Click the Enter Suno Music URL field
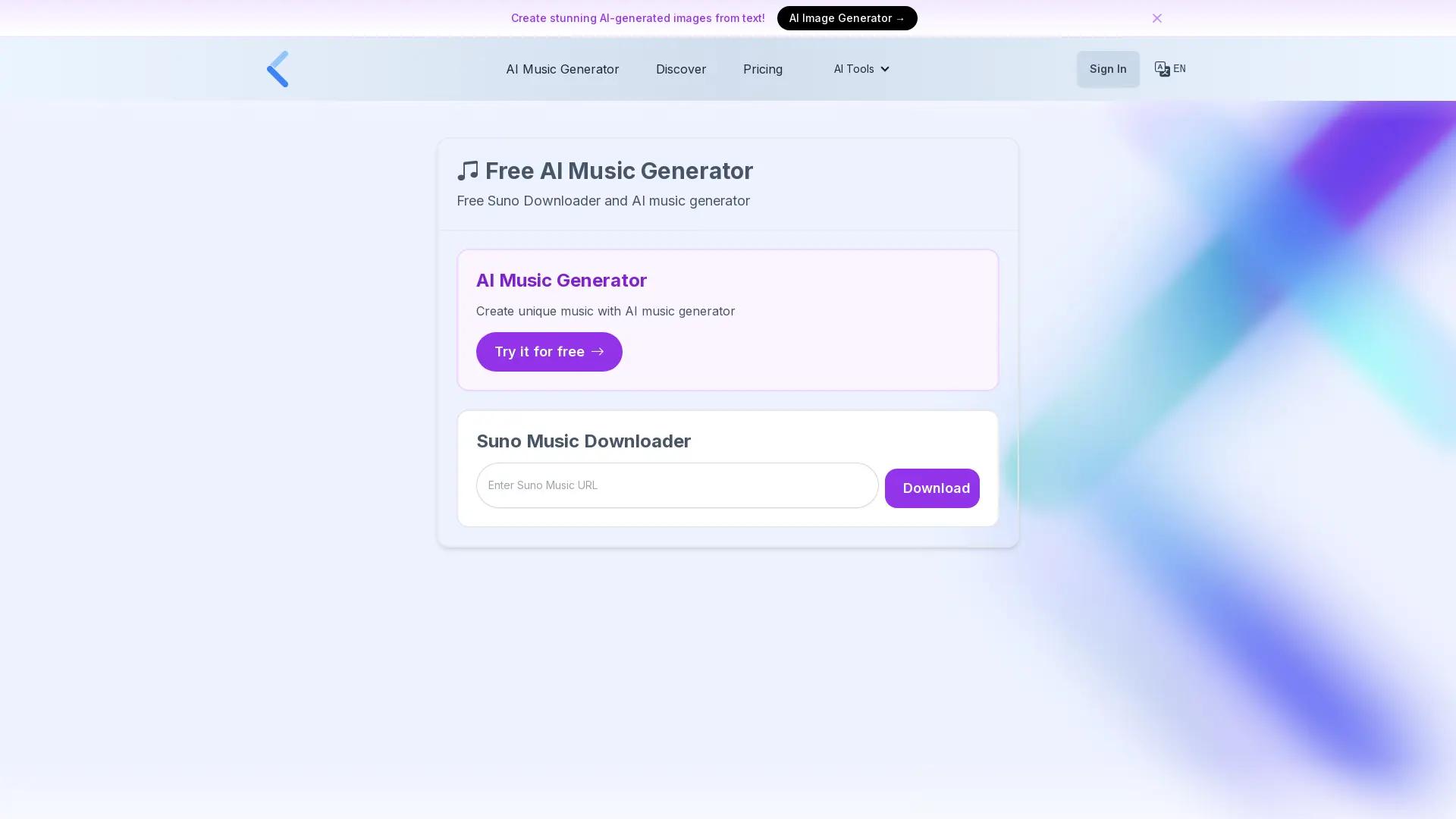Screen dimensions: 1456x819 point(677,485)
